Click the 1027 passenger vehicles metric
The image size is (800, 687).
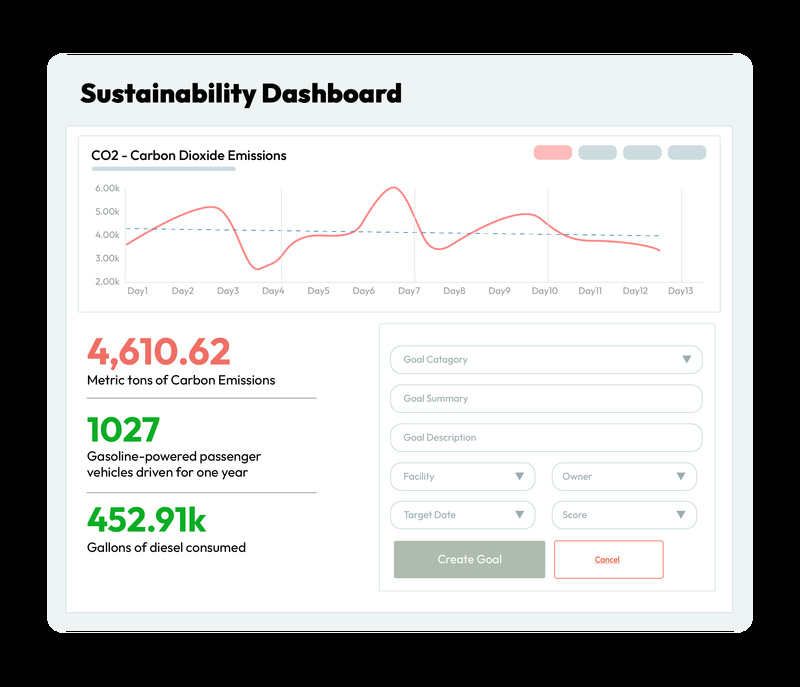(x=123, y=430)
